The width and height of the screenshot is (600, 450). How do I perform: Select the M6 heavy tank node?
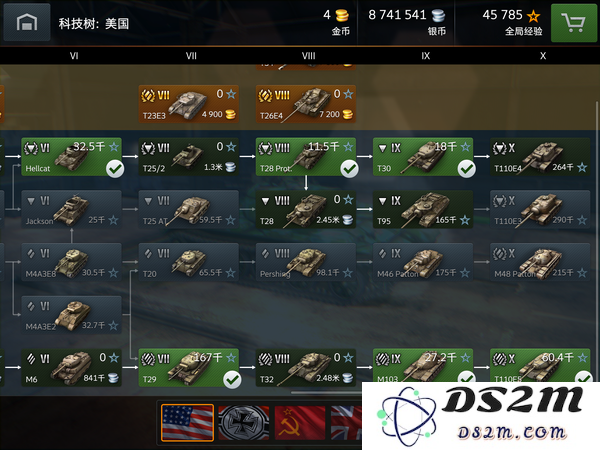tap(72, 368)
